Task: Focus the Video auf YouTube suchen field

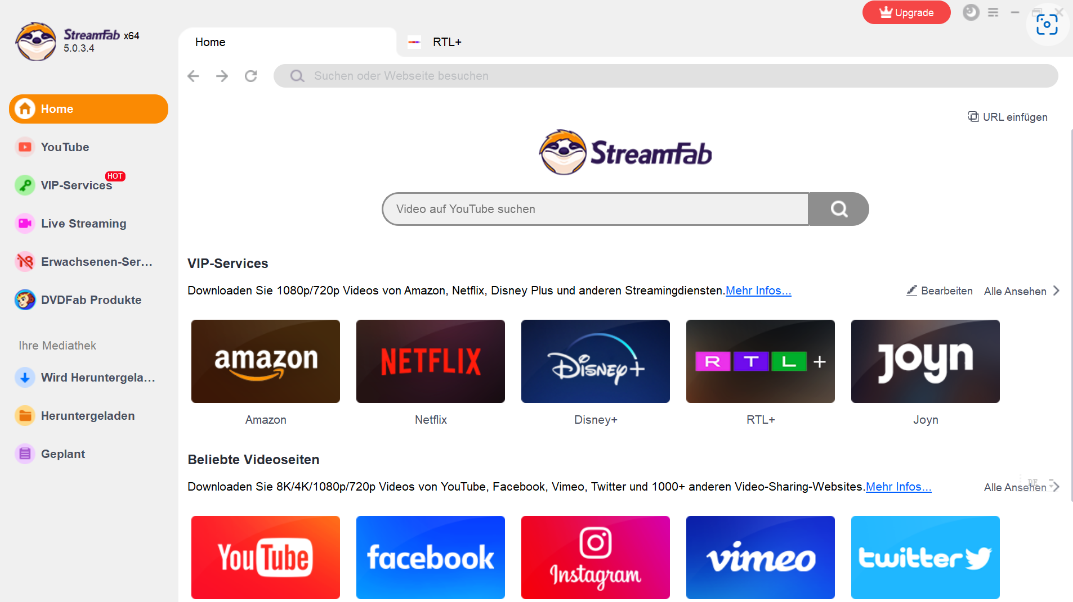Action: click(595, 209)
